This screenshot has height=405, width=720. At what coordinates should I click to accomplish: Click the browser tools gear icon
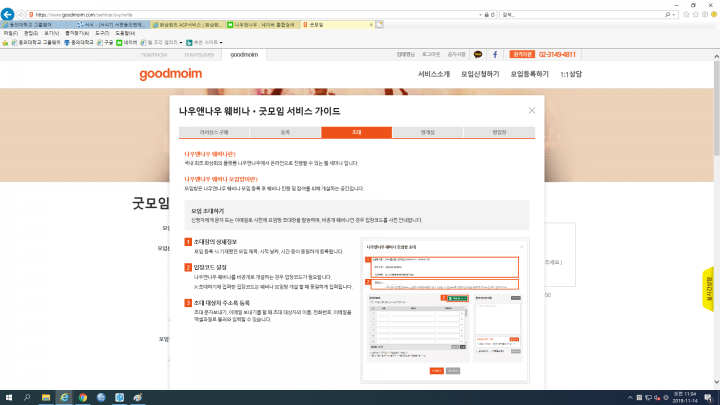[705, 15]
